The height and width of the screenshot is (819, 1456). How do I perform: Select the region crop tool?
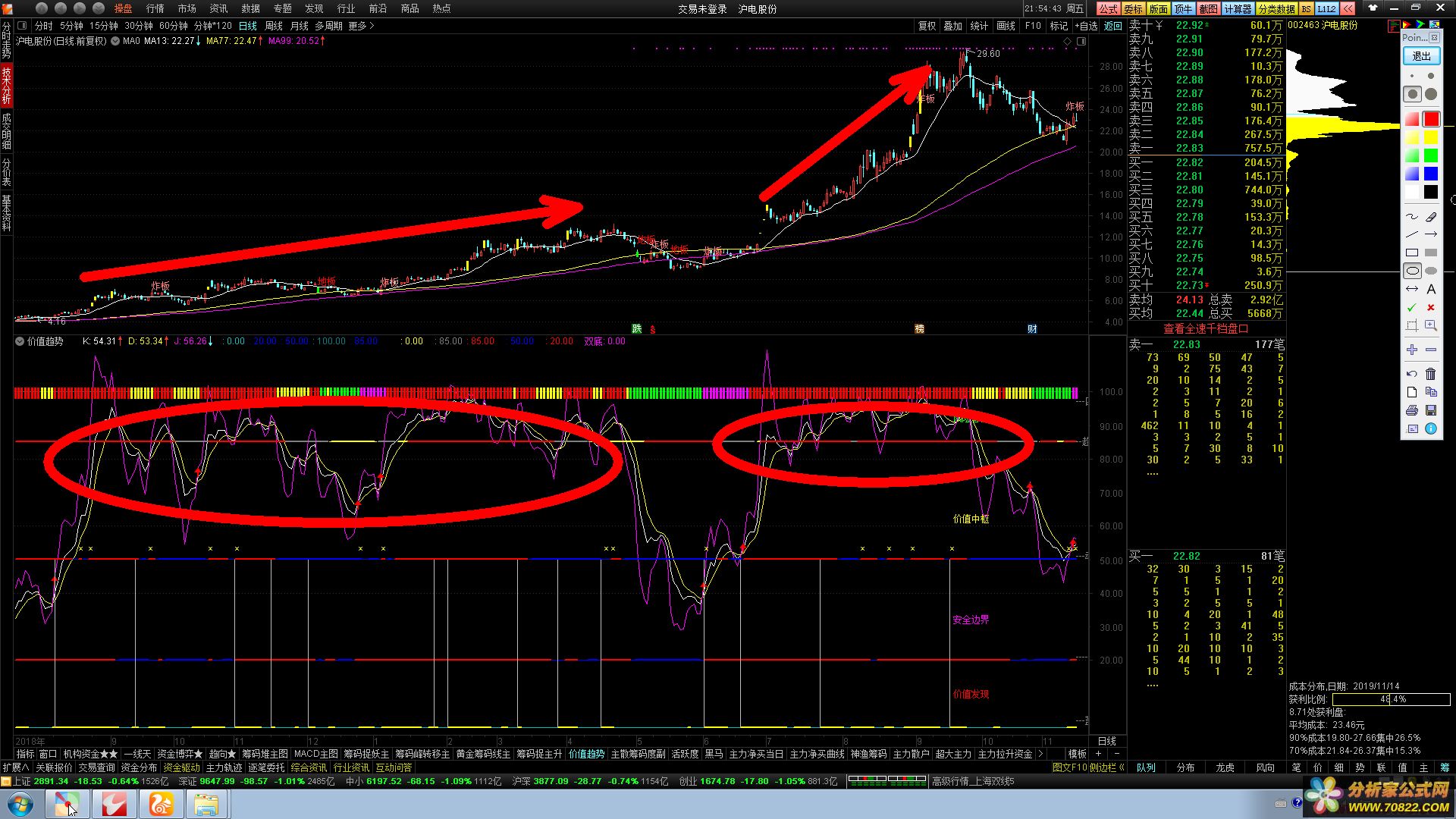point(1412,325)
